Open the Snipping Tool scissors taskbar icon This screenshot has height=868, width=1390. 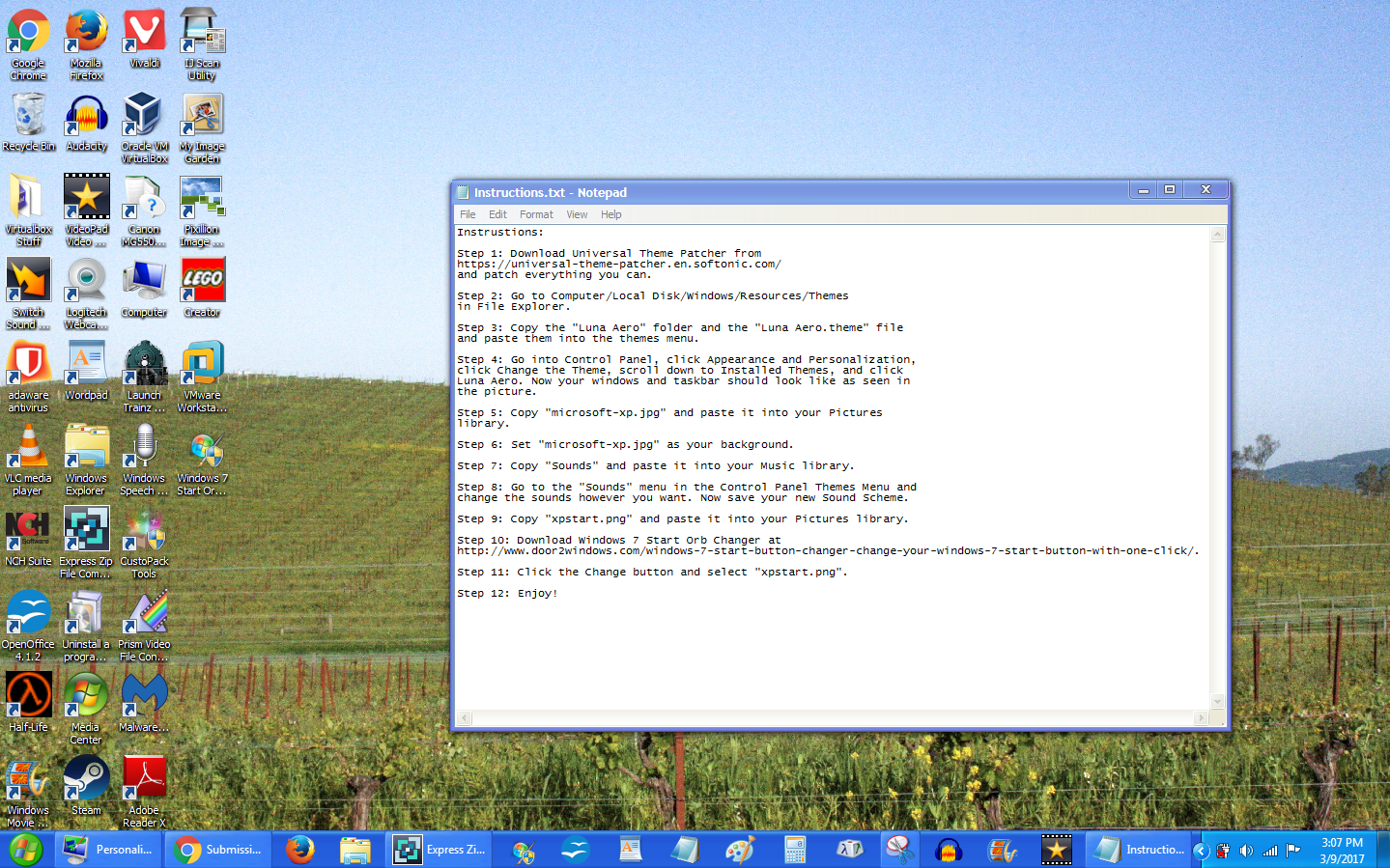pyautogui.click(x=899, y=850)
